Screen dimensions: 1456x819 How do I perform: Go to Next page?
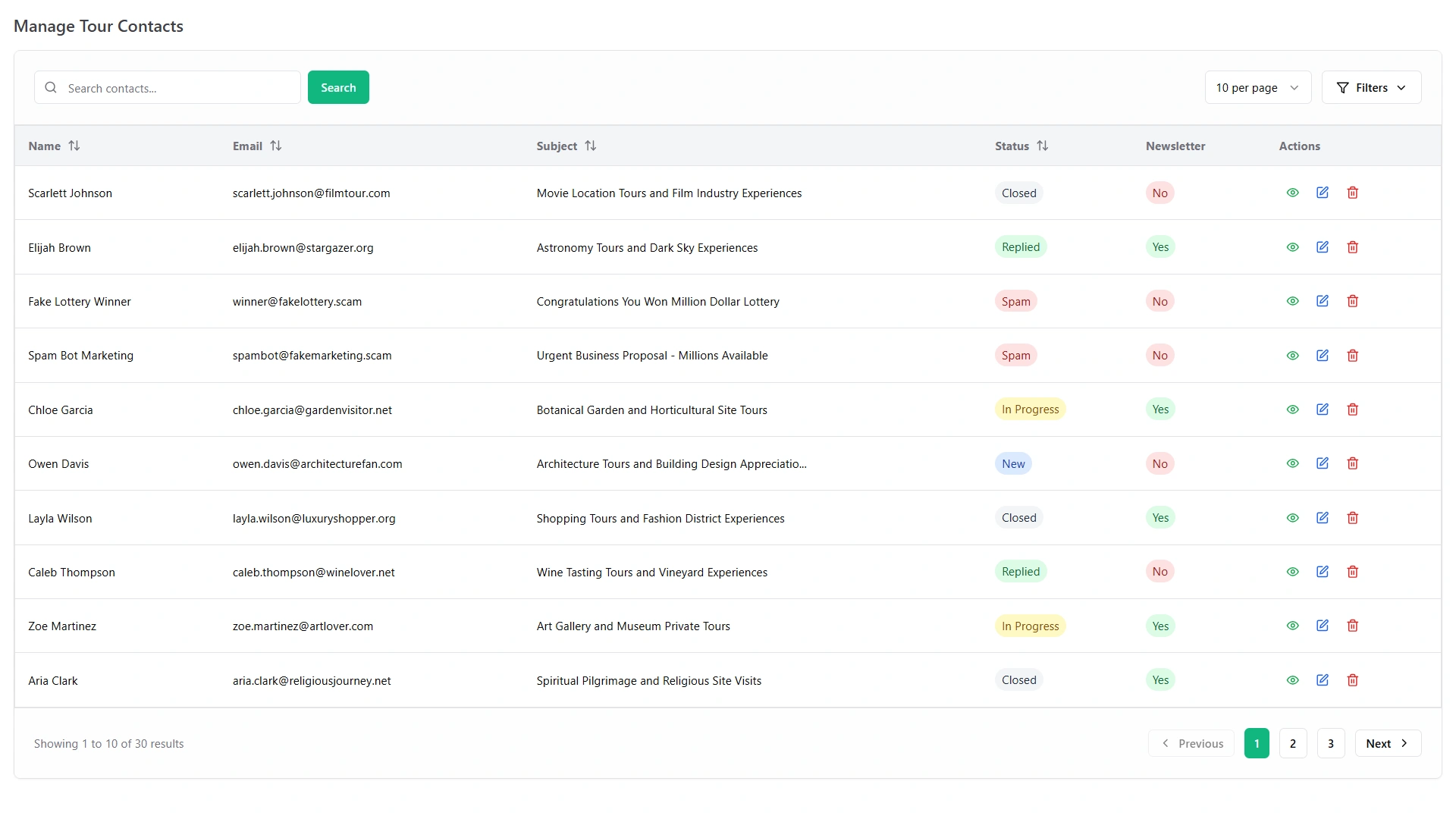(x=1388, y=743)
